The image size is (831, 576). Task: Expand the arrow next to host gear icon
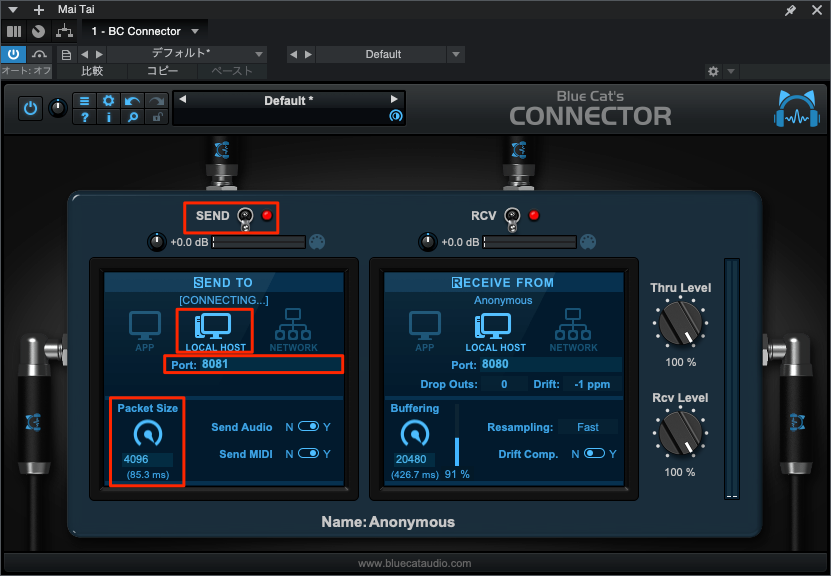(x=731, y=71)
